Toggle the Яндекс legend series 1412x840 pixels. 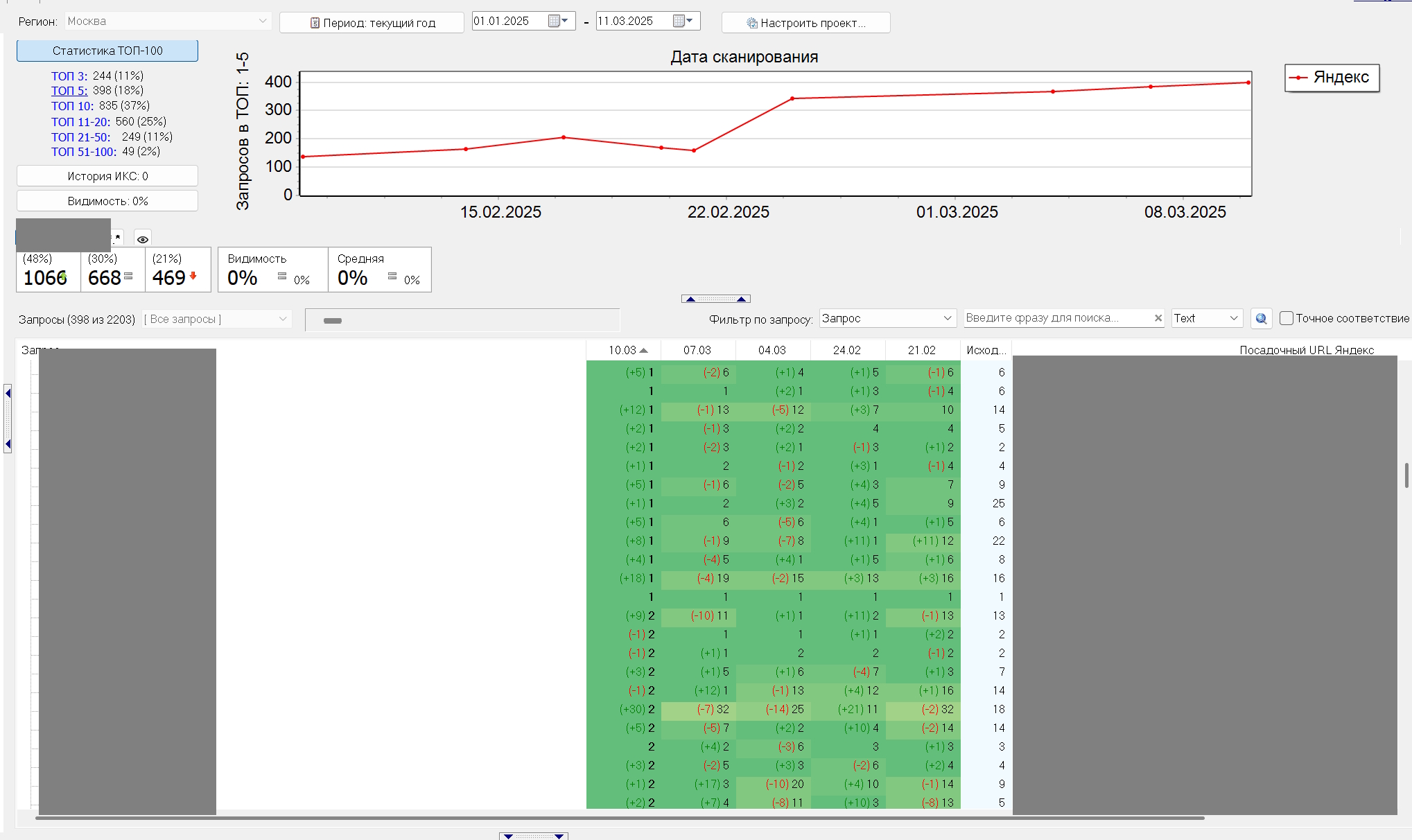pos(1332,77)
